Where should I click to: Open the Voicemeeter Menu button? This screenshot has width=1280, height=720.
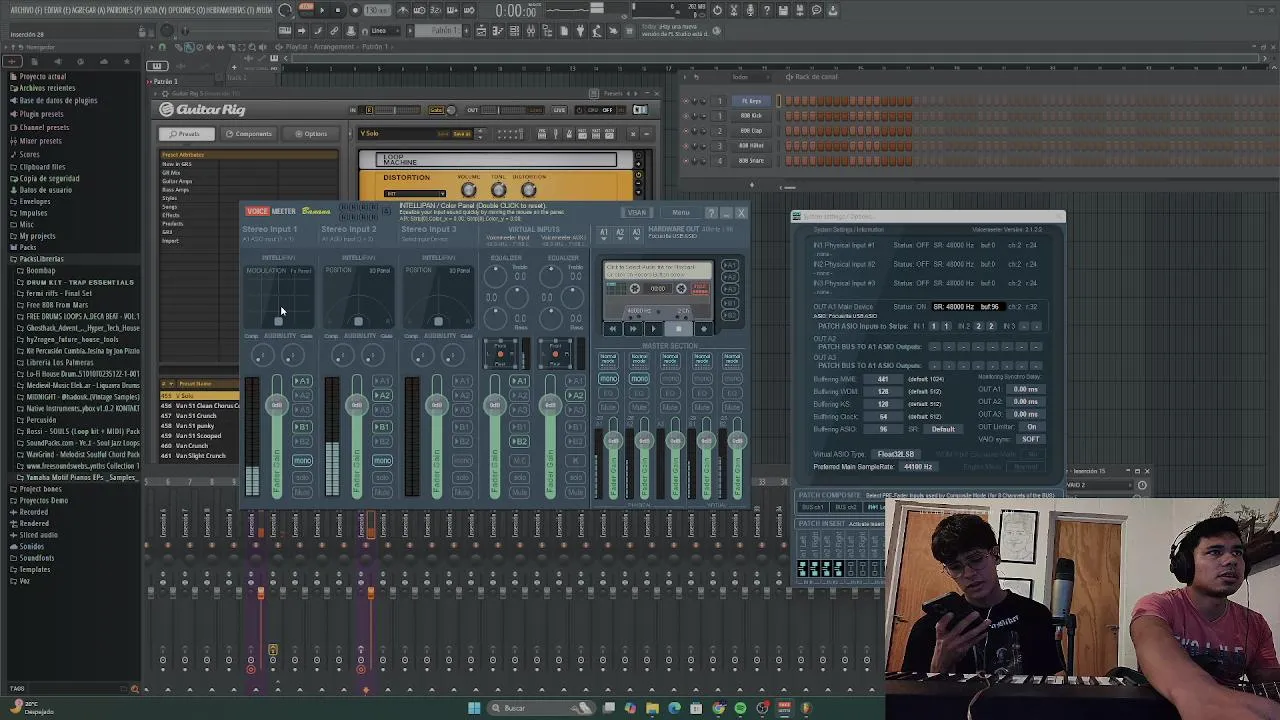681,212
